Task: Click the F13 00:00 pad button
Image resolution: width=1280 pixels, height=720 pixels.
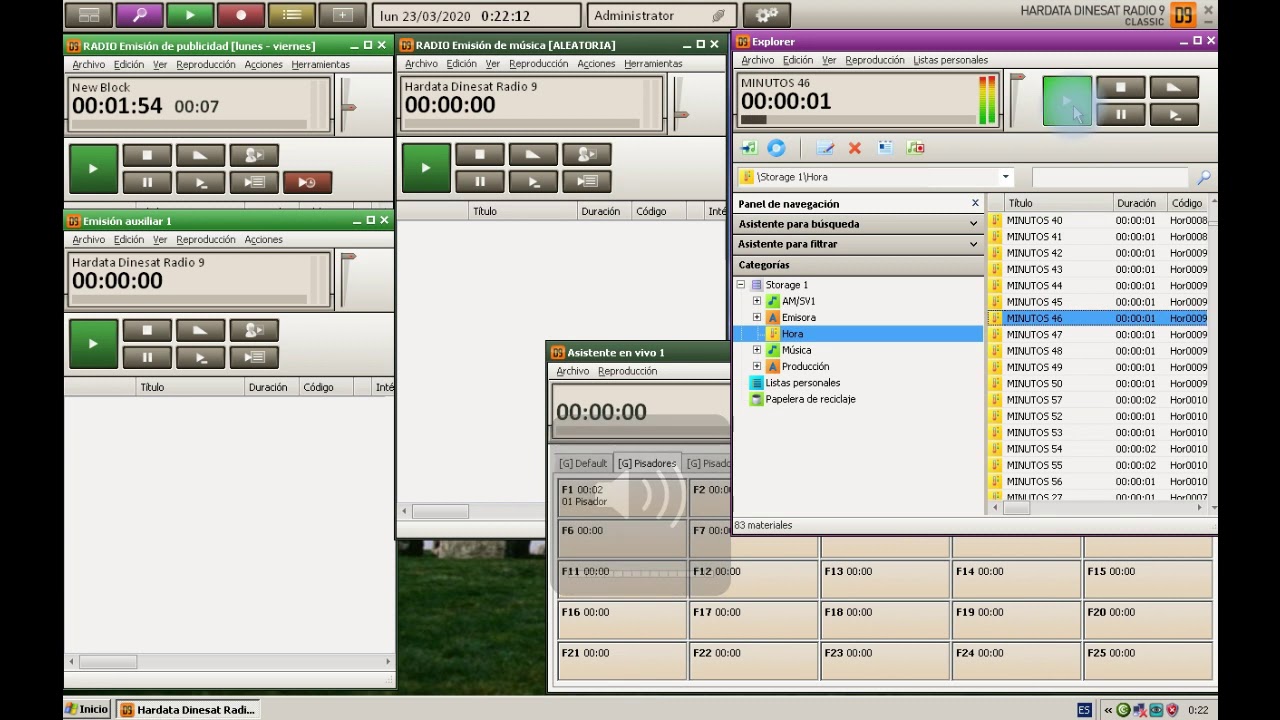Action: coord(884,581)
